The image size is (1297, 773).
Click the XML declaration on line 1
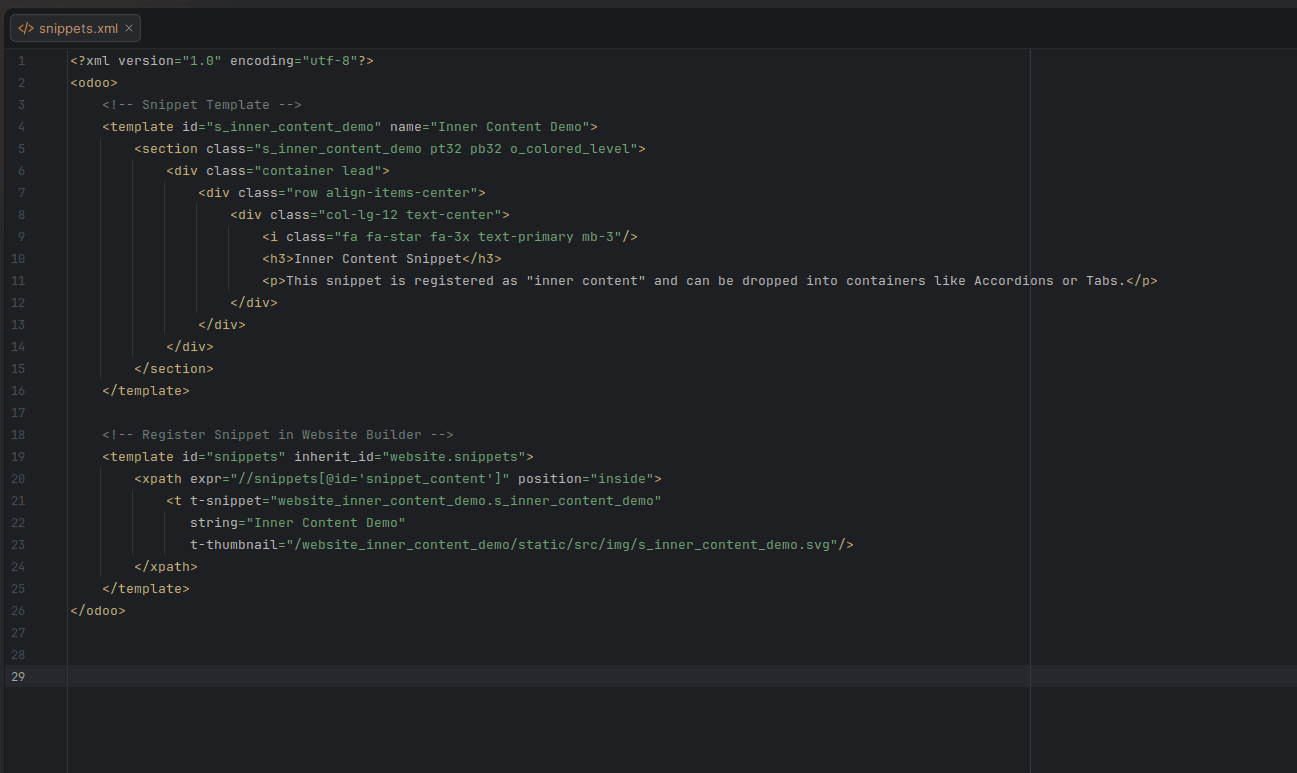click(222, 61)
